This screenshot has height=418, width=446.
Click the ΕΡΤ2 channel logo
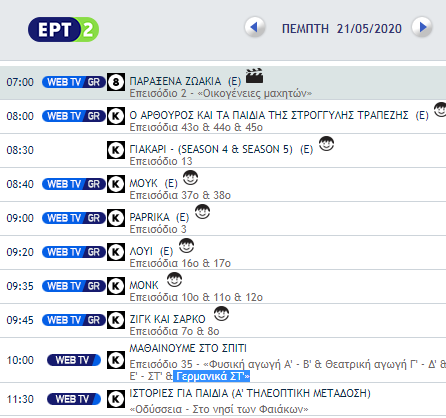(63, 29)
